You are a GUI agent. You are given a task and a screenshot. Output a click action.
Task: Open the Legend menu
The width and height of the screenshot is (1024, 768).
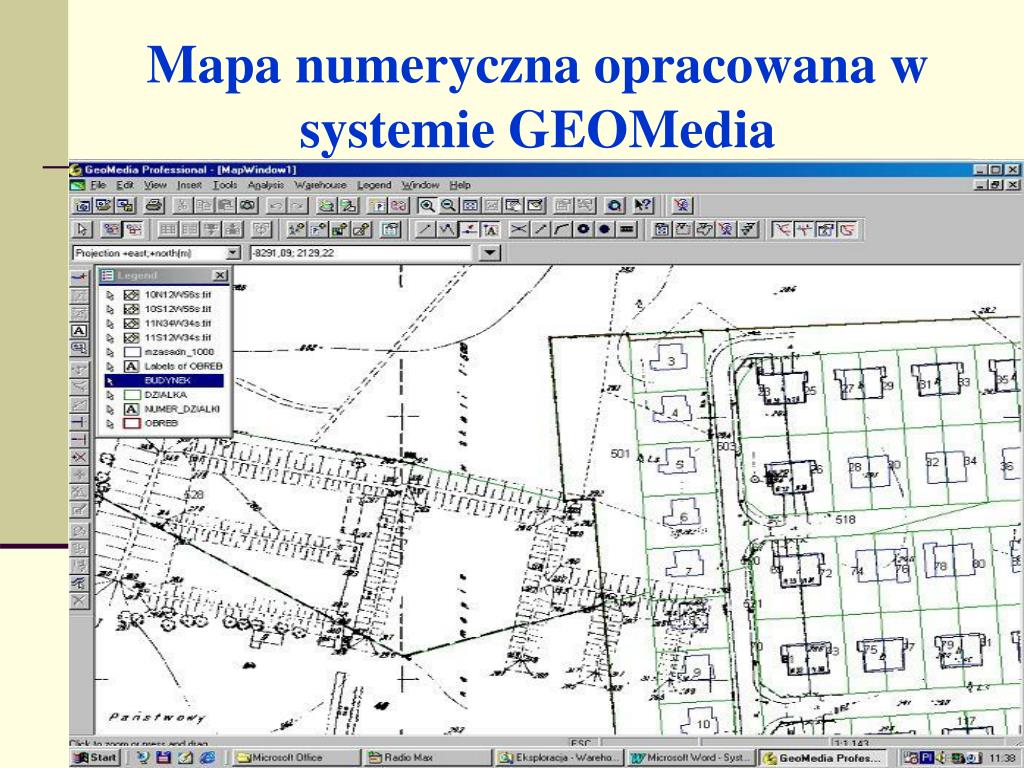(x=374, y=185)
